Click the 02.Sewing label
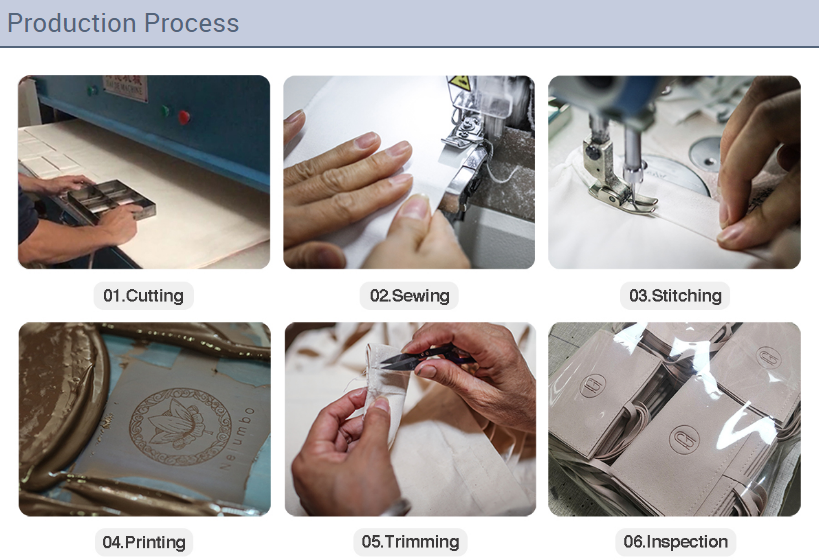The height and width of the screenshot is (560, 819). pos(410,296)
